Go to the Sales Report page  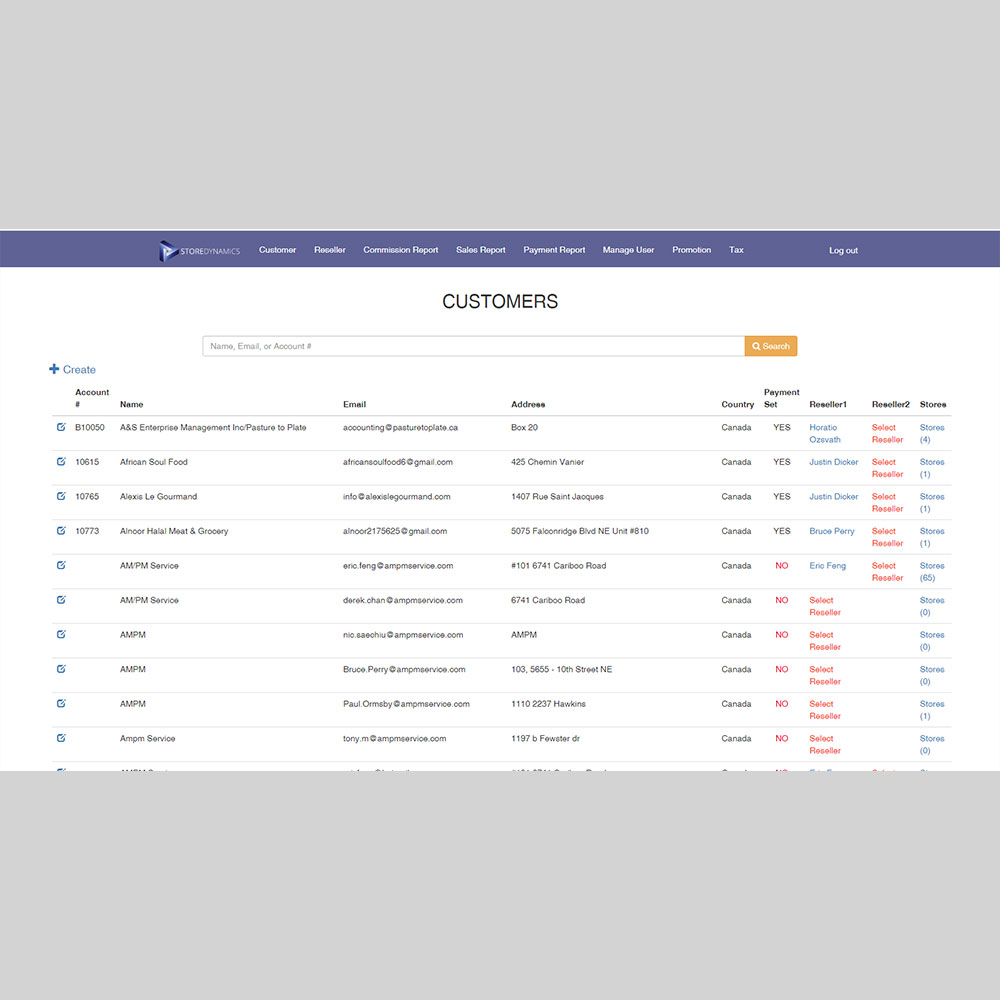tap(480, 250)
